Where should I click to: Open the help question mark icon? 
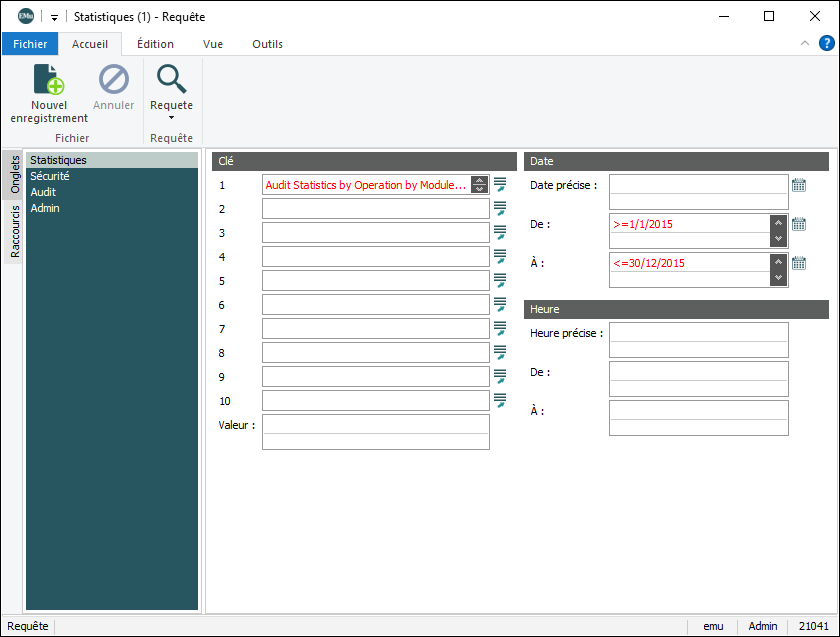point(827,43)
